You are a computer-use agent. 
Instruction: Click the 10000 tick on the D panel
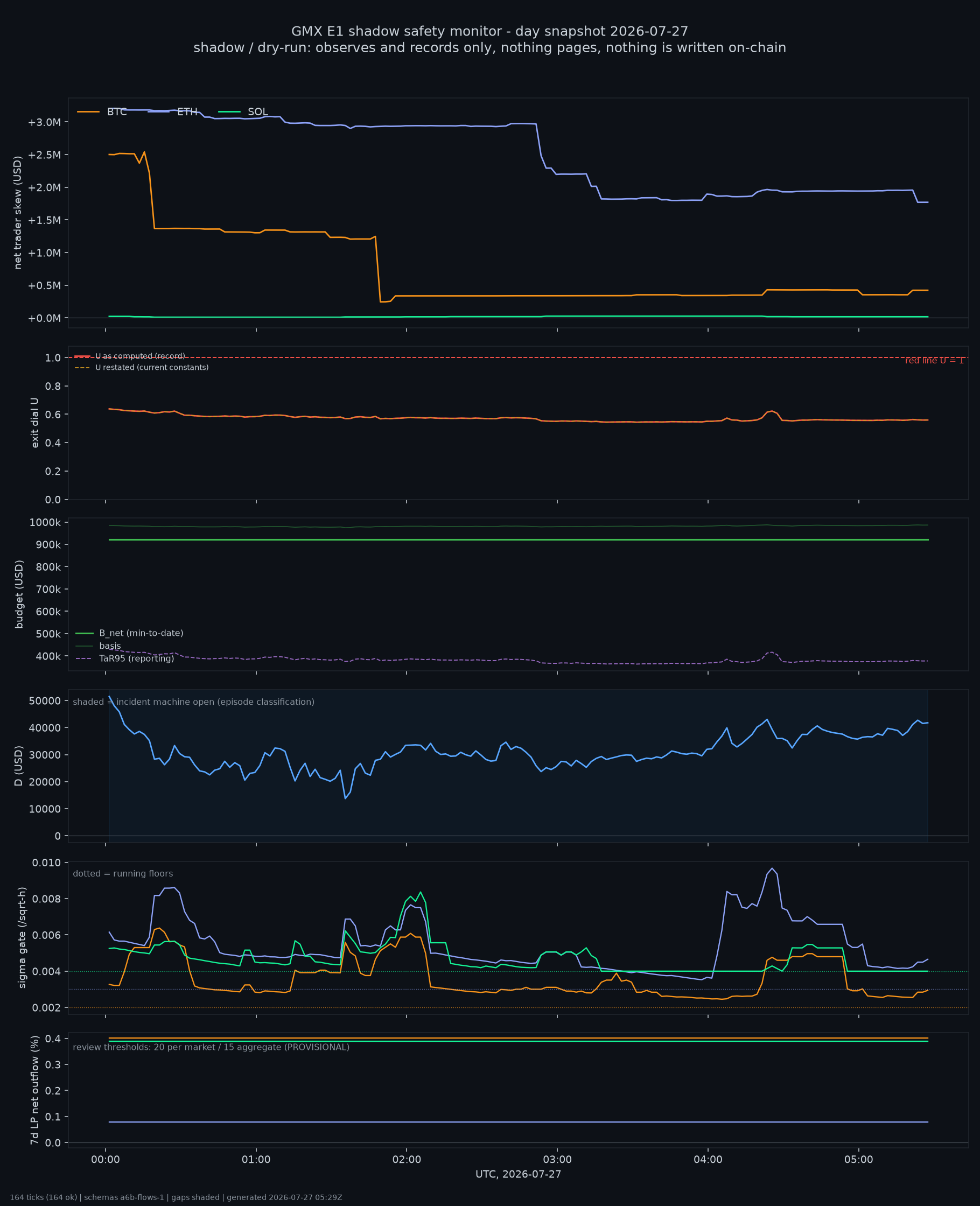tap(45, 809)
